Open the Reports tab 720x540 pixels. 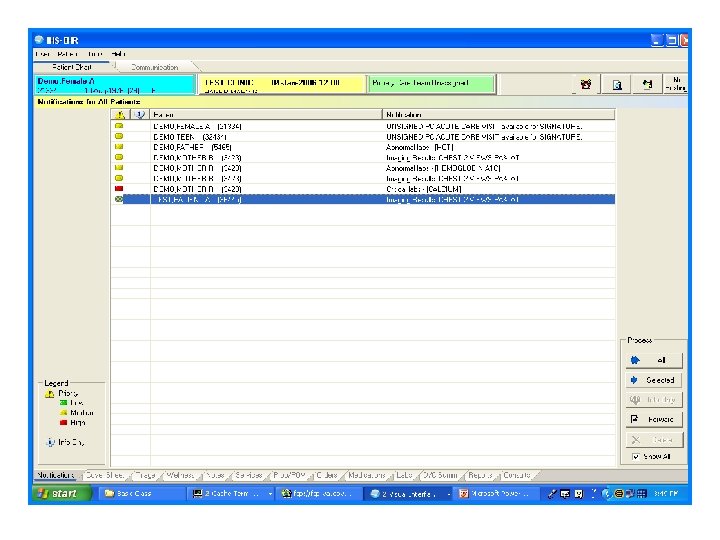pyautogui.click(x=480, y=475)
